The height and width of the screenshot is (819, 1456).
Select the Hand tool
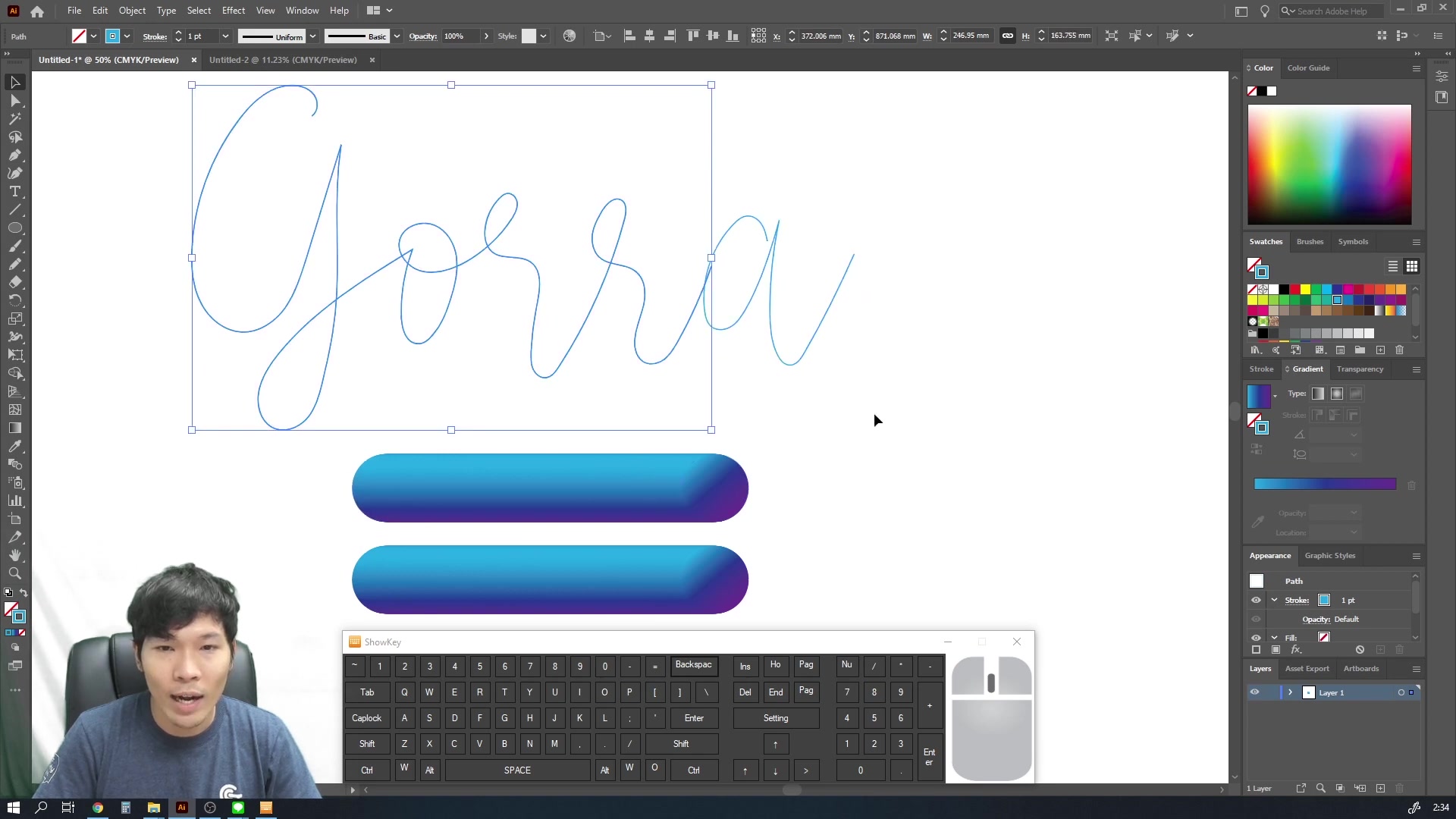15,555
